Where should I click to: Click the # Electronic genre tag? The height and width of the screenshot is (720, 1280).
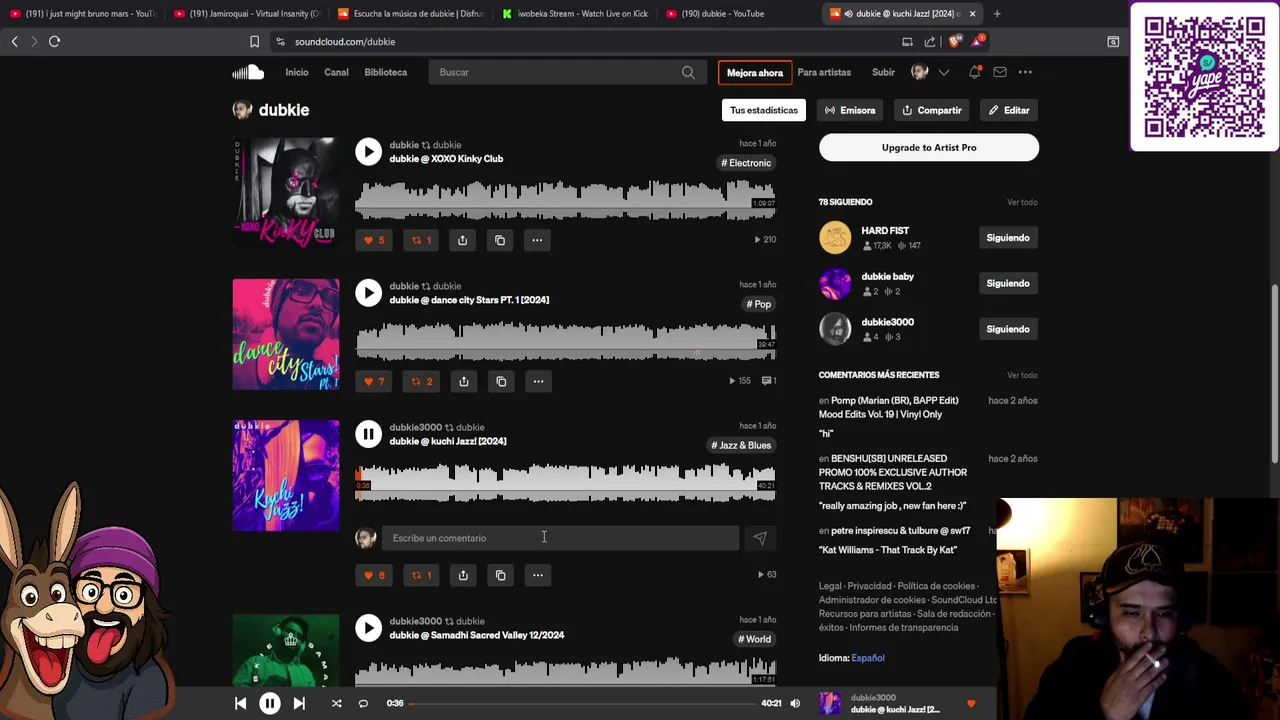pyautogui.click(x=746, y=163)
